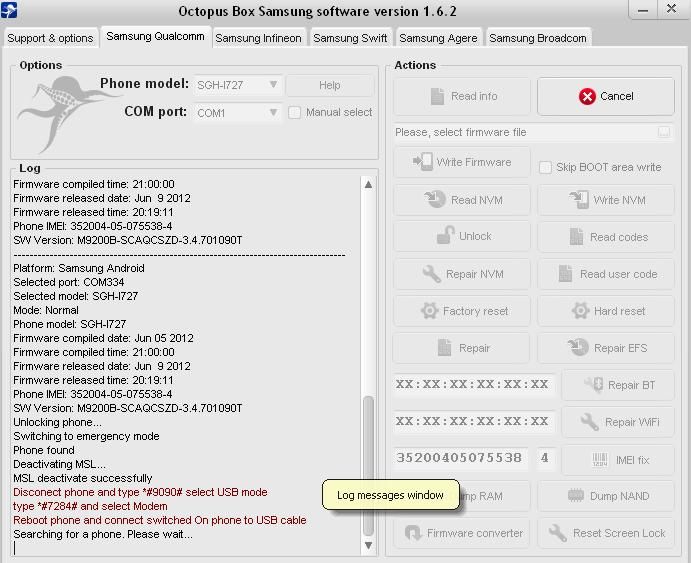
Task: Click log line 'Selected model: SGH-I727'
Action: click(75, 296)
